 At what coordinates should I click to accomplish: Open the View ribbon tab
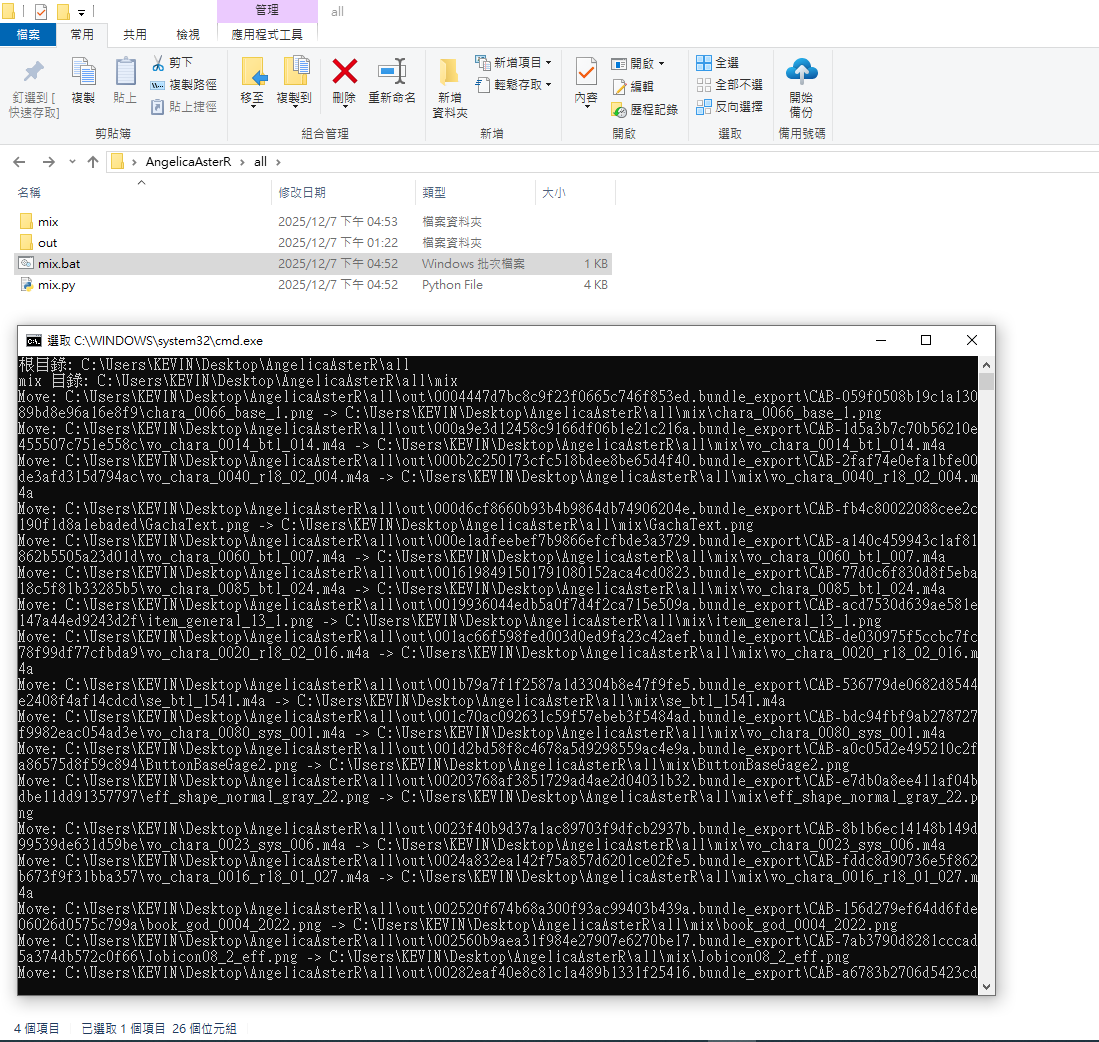coord(187,34)
